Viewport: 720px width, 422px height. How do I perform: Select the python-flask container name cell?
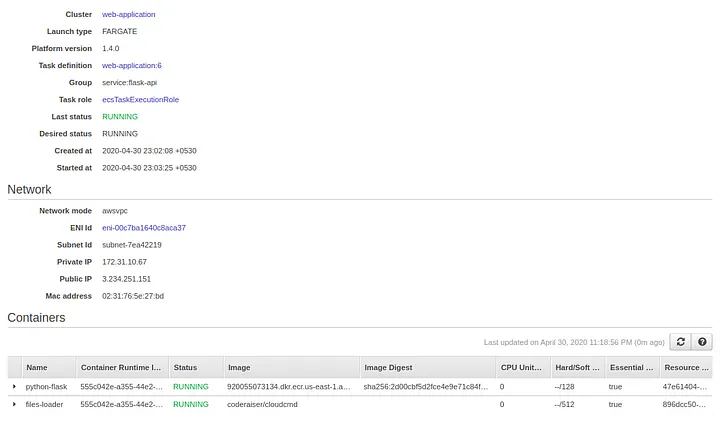(x=45, y=386)
